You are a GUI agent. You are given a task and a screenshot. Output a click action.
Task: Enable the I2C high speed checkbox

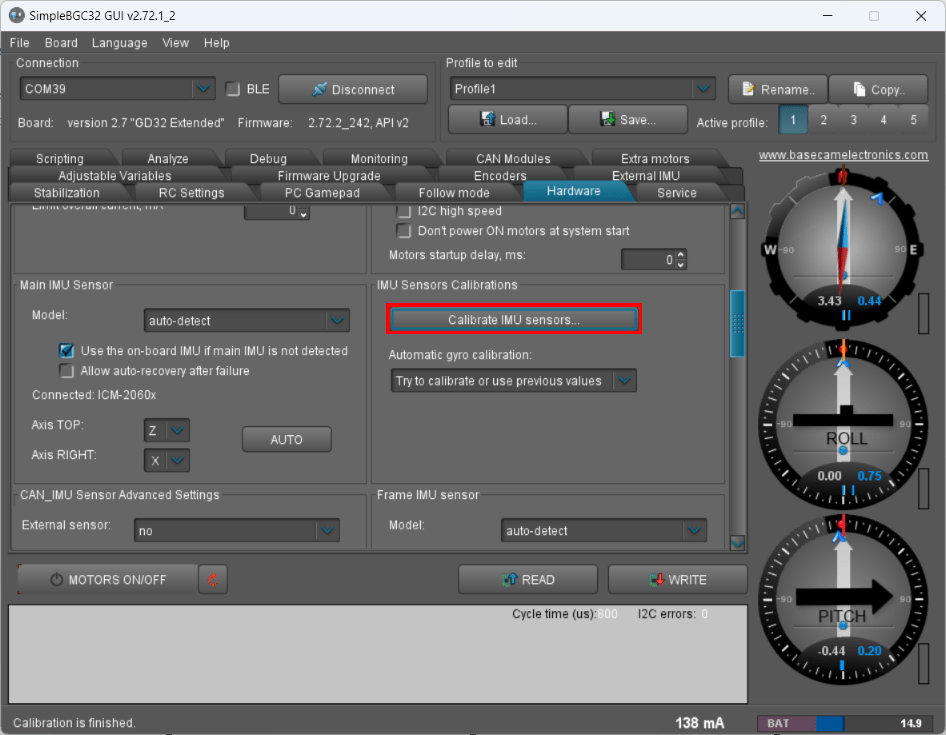pyautogui.click(x=403, y=211)
